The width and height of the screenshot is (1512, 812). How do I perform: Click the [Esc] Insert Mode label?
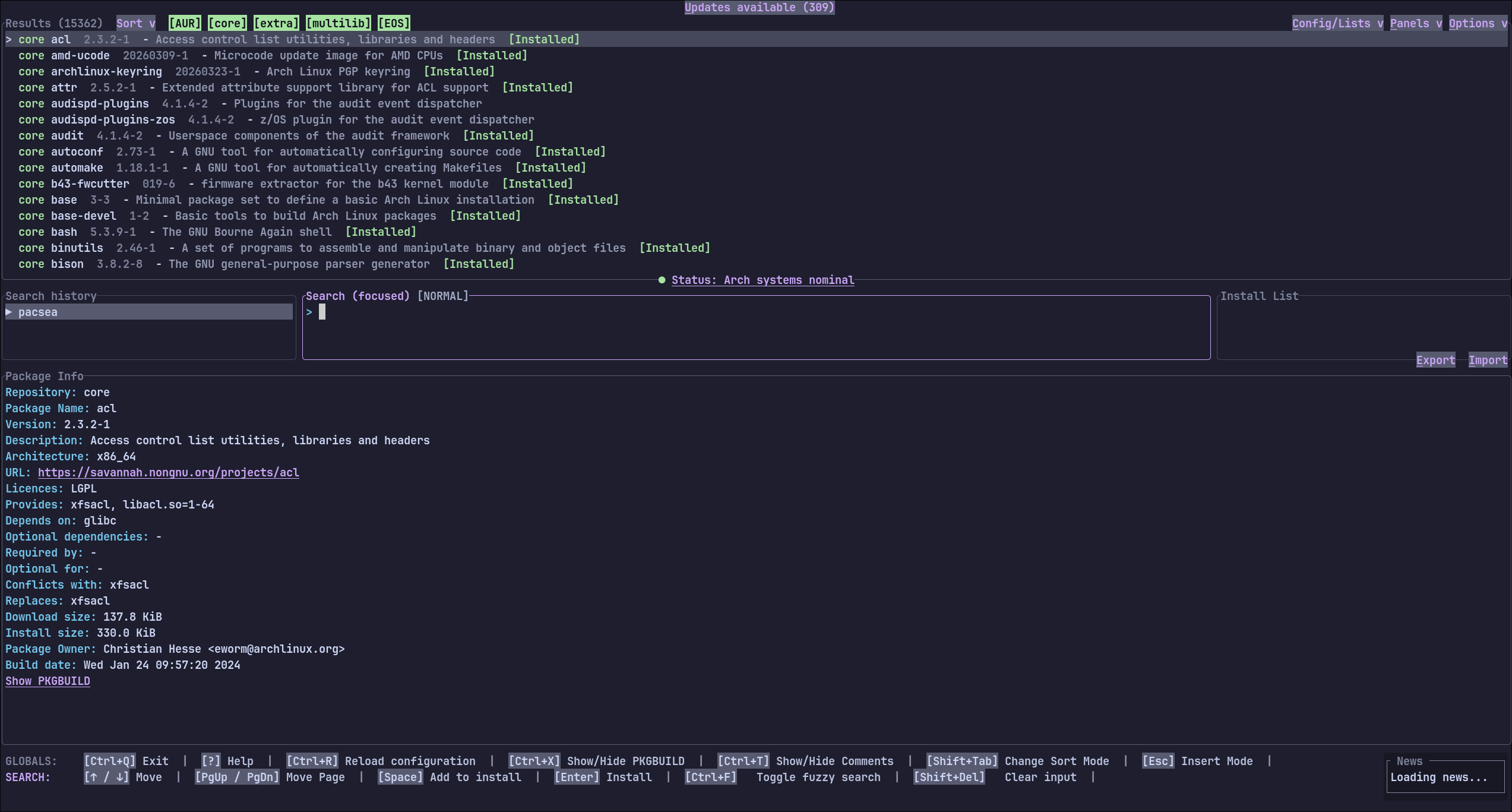coord(1197,761)
